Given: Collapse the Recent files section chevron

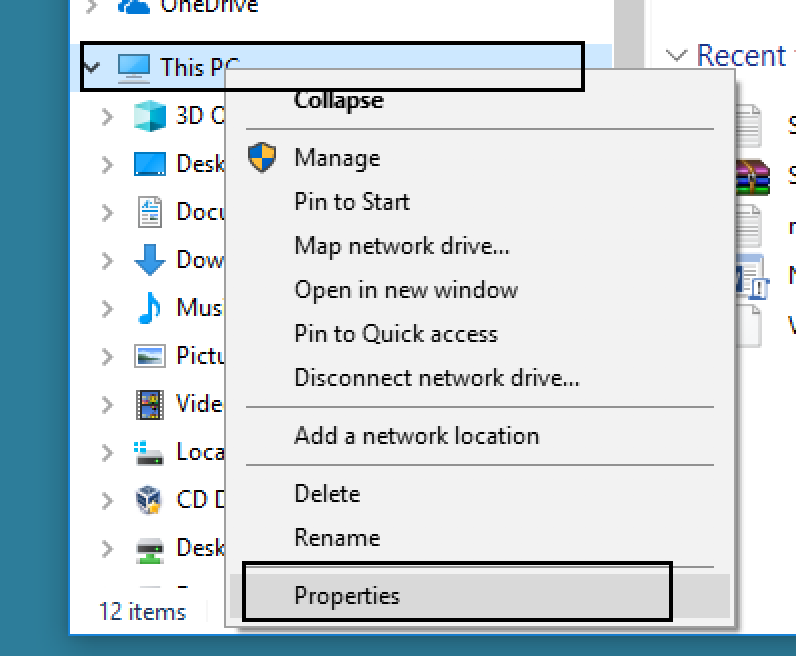Looking at the screenshot, I should click(x=677, y=56).
